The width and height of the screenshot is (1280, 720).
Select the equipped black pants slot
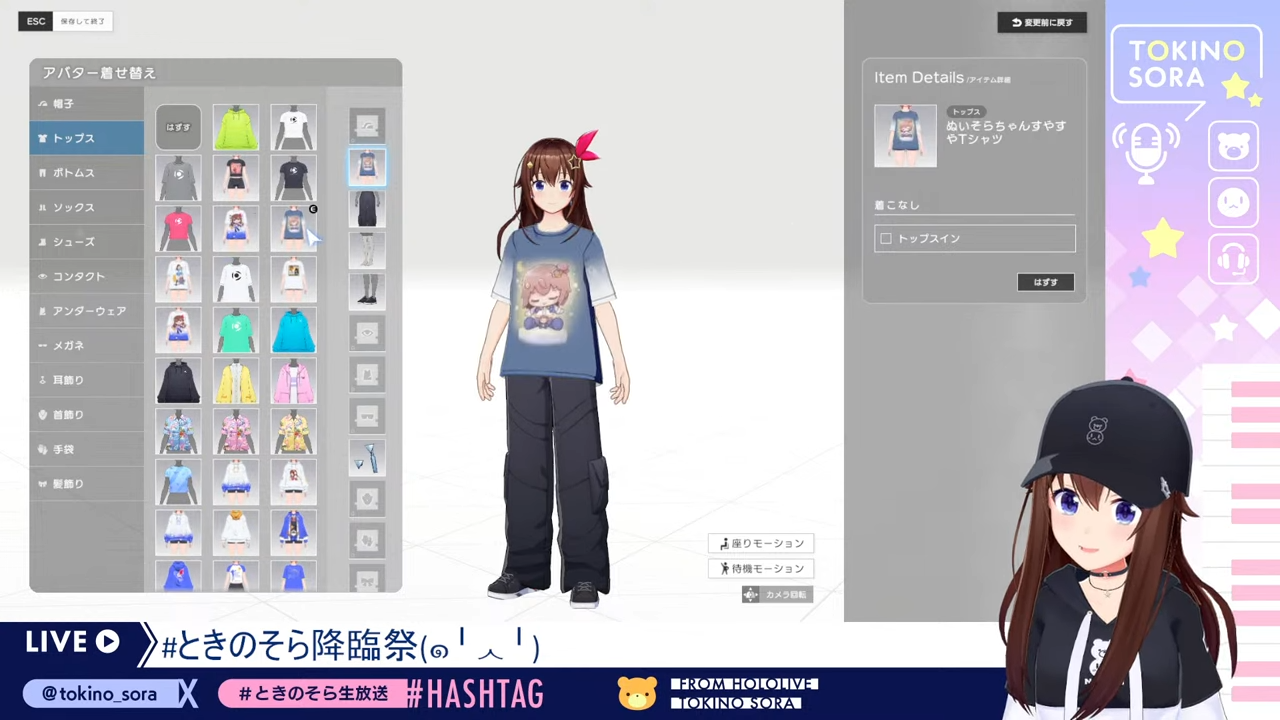tap(367, 209)
